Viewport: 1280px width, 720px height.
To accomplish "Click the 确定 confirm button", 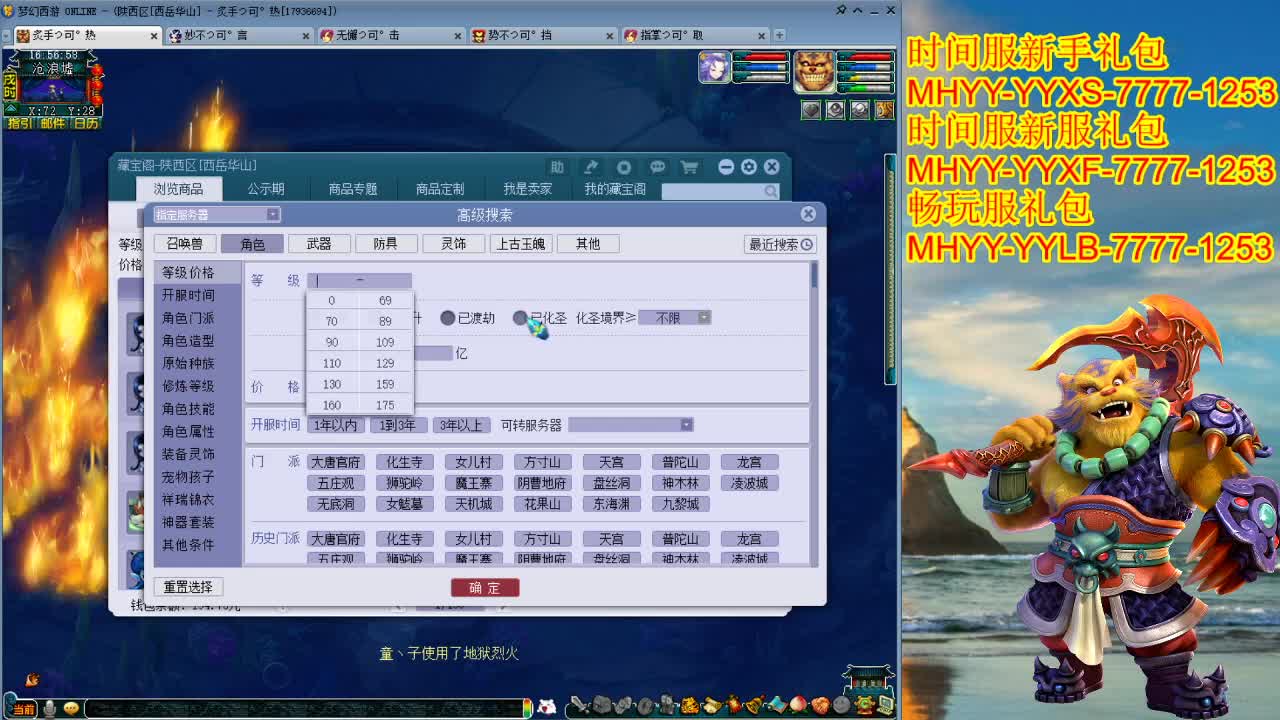I will (x=485, y=588).
